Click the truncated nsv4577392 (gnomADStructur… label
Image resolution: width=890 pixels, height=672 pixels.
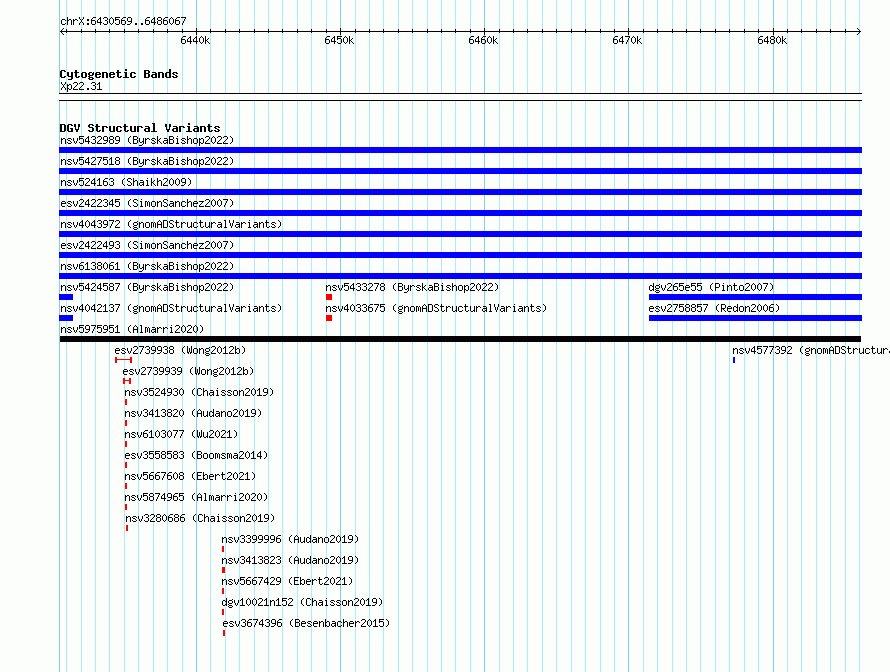click(x=811, y=350)
